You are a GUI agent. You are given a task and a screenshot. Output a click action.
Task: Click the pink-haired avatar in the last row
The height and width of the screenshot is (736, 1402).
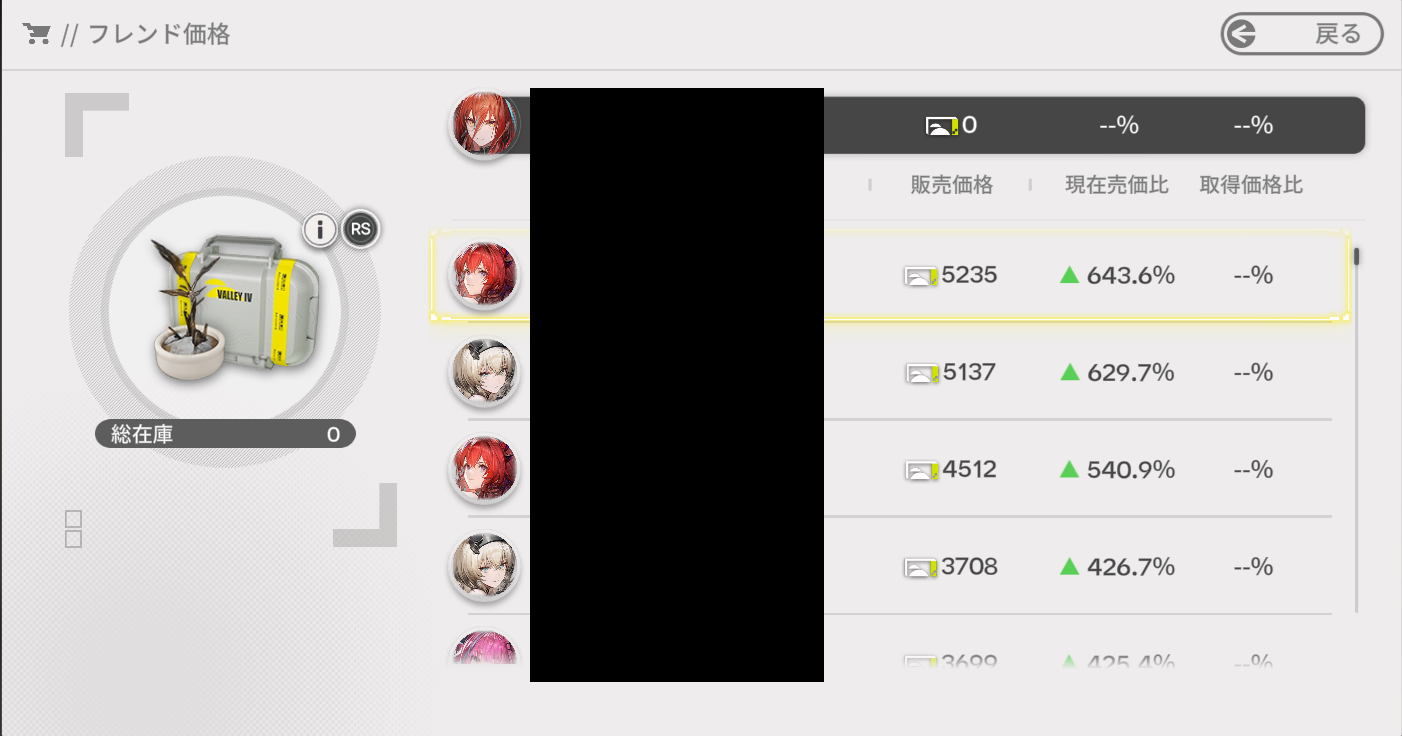coord(484,647)
